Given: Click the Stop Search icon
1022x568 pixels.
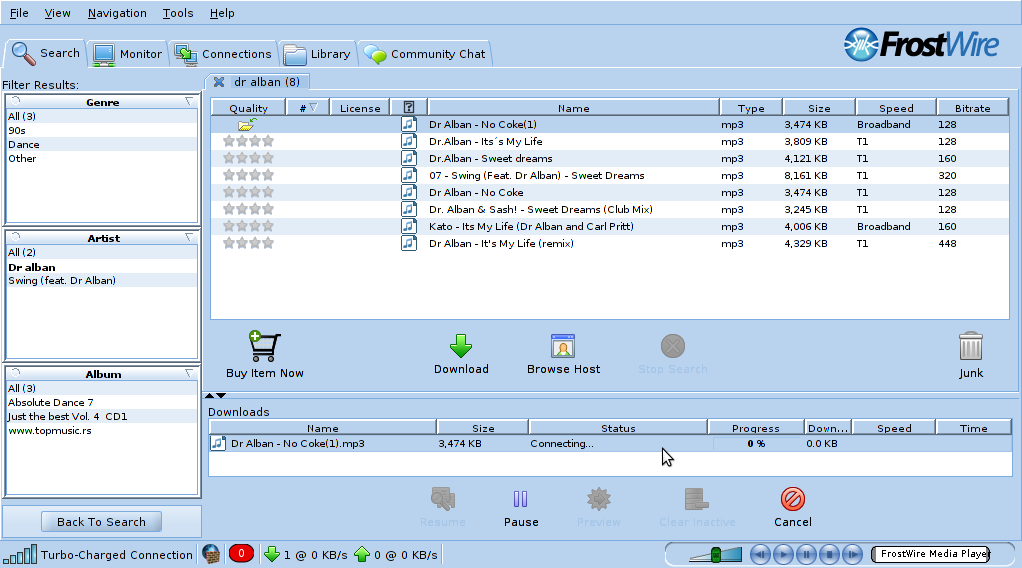Looking at the screenshot, I should [673, 346].
